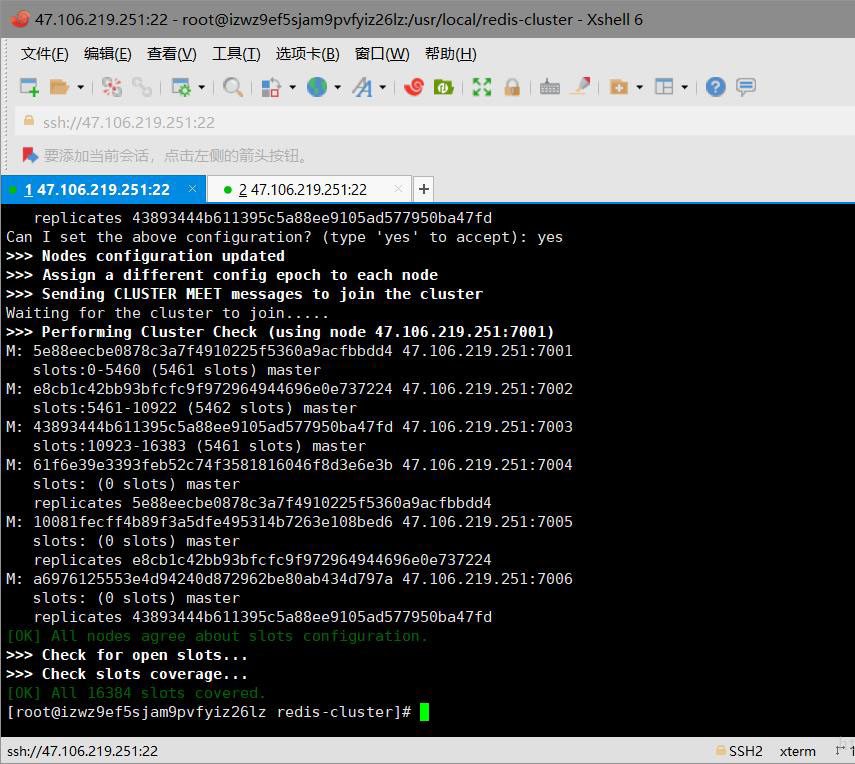Screen dimensions: 855x764
Task: Expand the add-folder icon dropdown arrow
Action: tap(640, 87)
